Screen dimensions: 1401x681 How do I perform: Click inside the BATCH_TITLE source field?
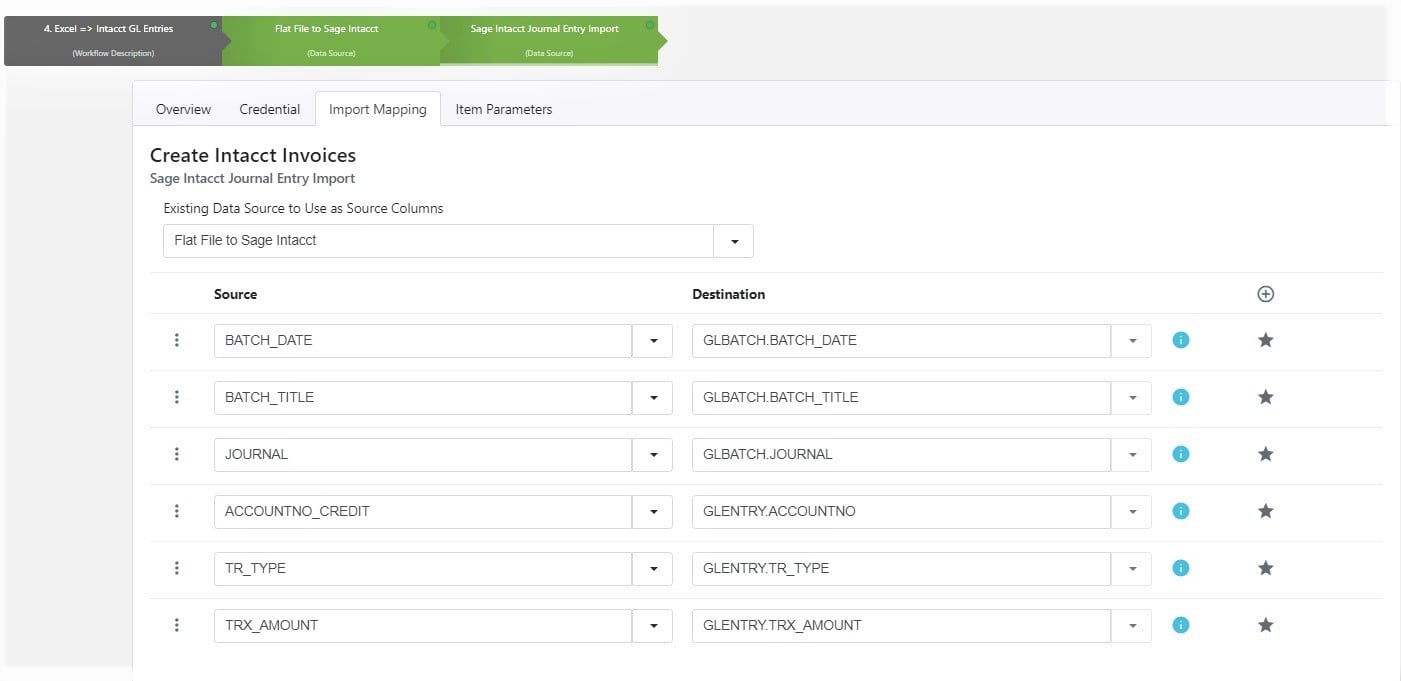(x=420, y=397)
